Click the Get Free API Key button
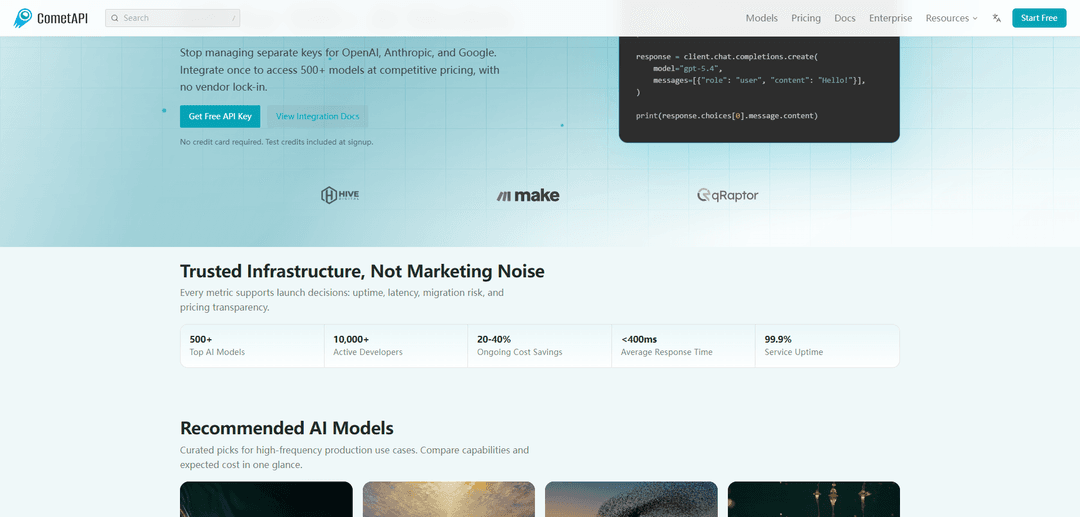The width and height of the screenshot is (1080, 517). pyautogui.click(x=220, y=116)
